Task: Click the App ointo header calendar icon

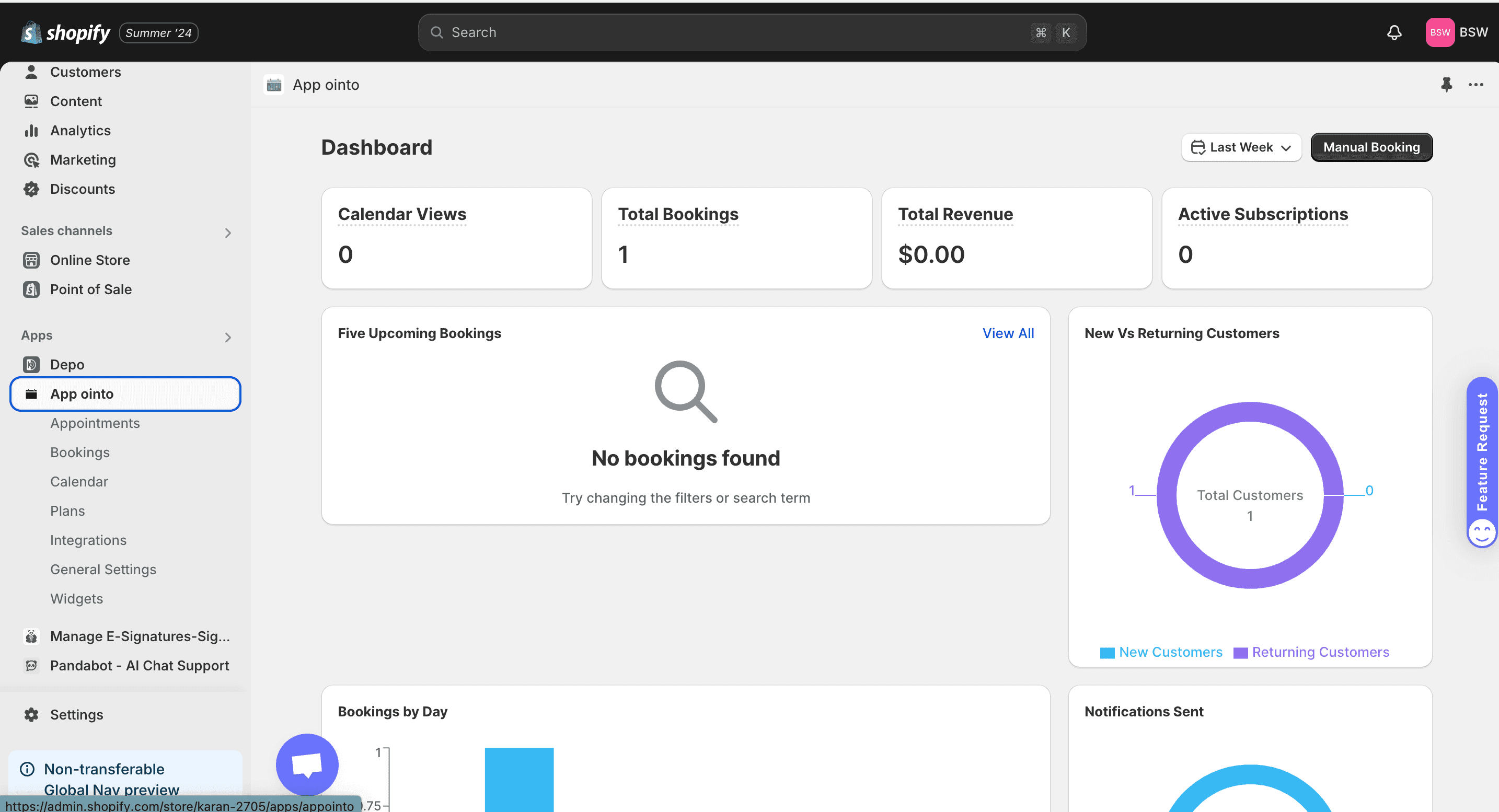Action: click(x=274, y=85)
